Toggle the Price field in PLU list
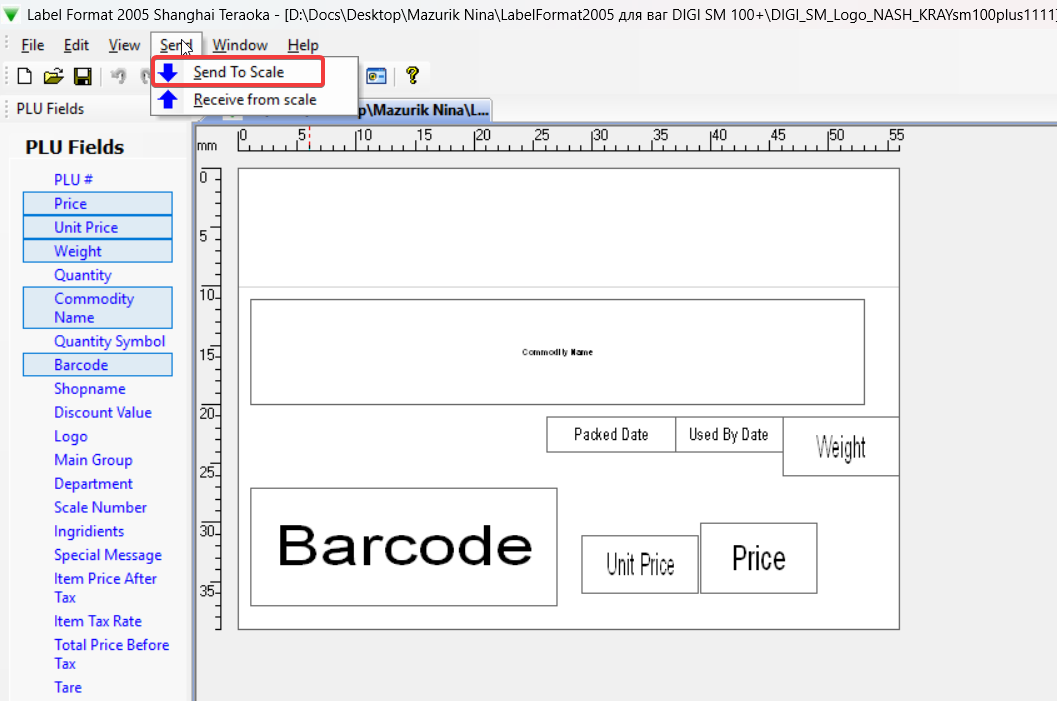 click(97, 203)
